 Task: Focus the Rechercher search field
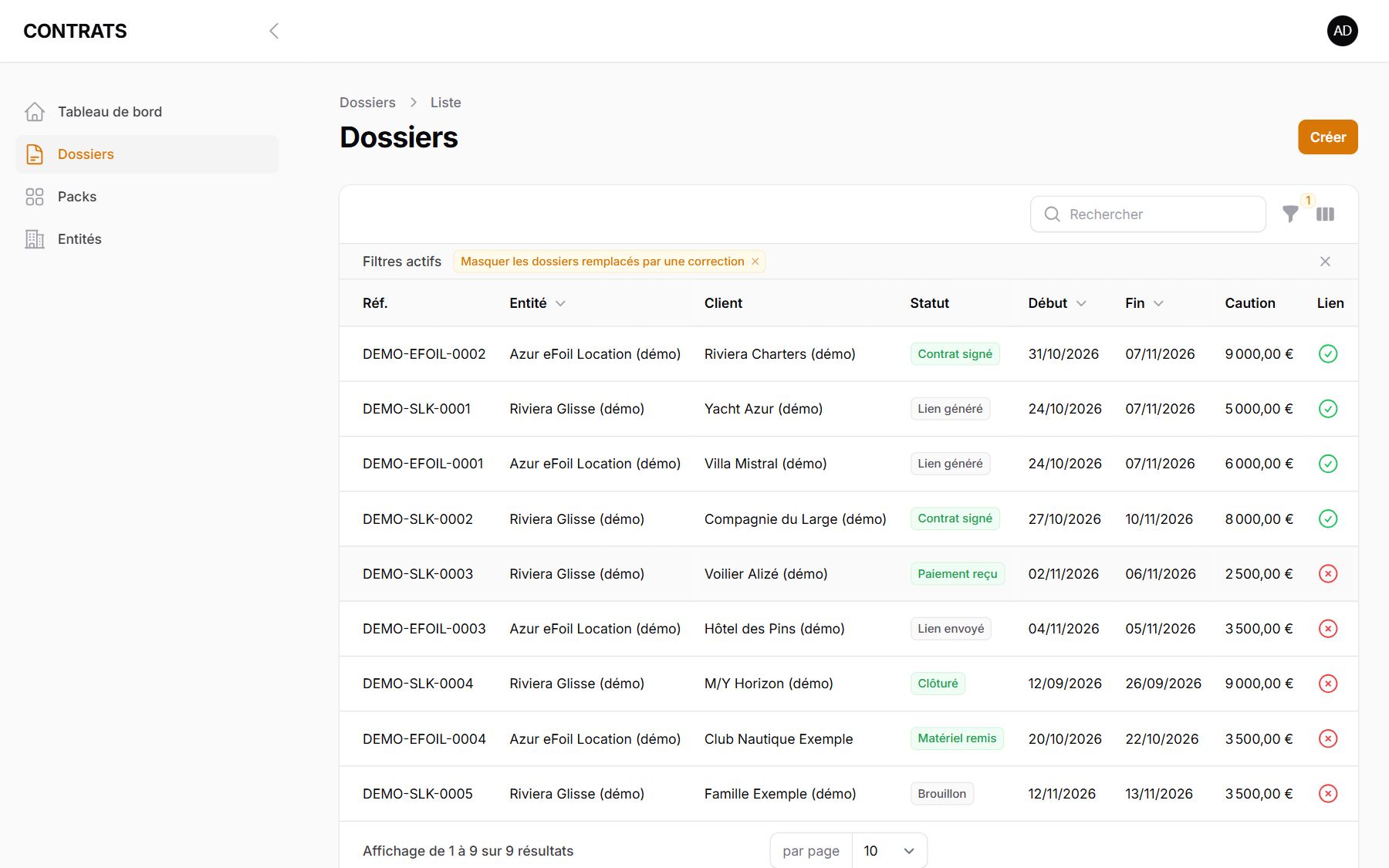tap(1147, 214)
